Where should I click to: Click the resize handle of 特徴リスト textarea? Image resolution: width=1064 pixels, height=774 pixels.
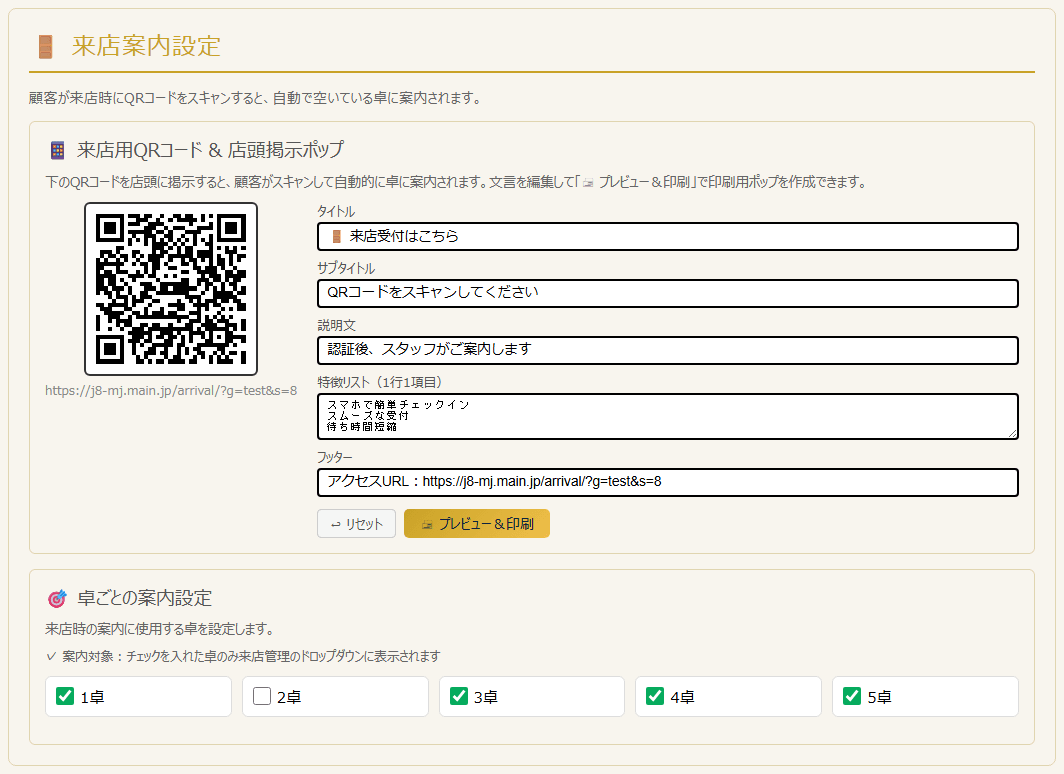[x=1012, y=433]
